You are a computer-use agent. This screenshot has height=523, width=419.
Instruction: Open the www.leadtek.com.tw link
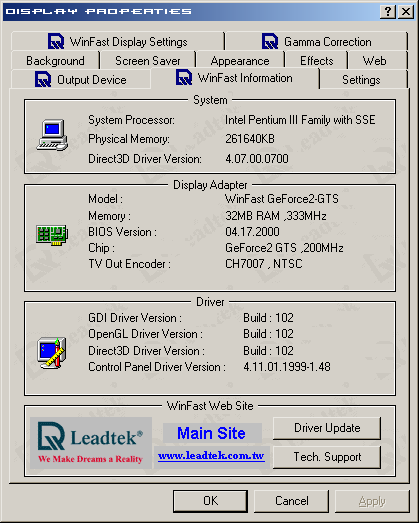[212, 456]
